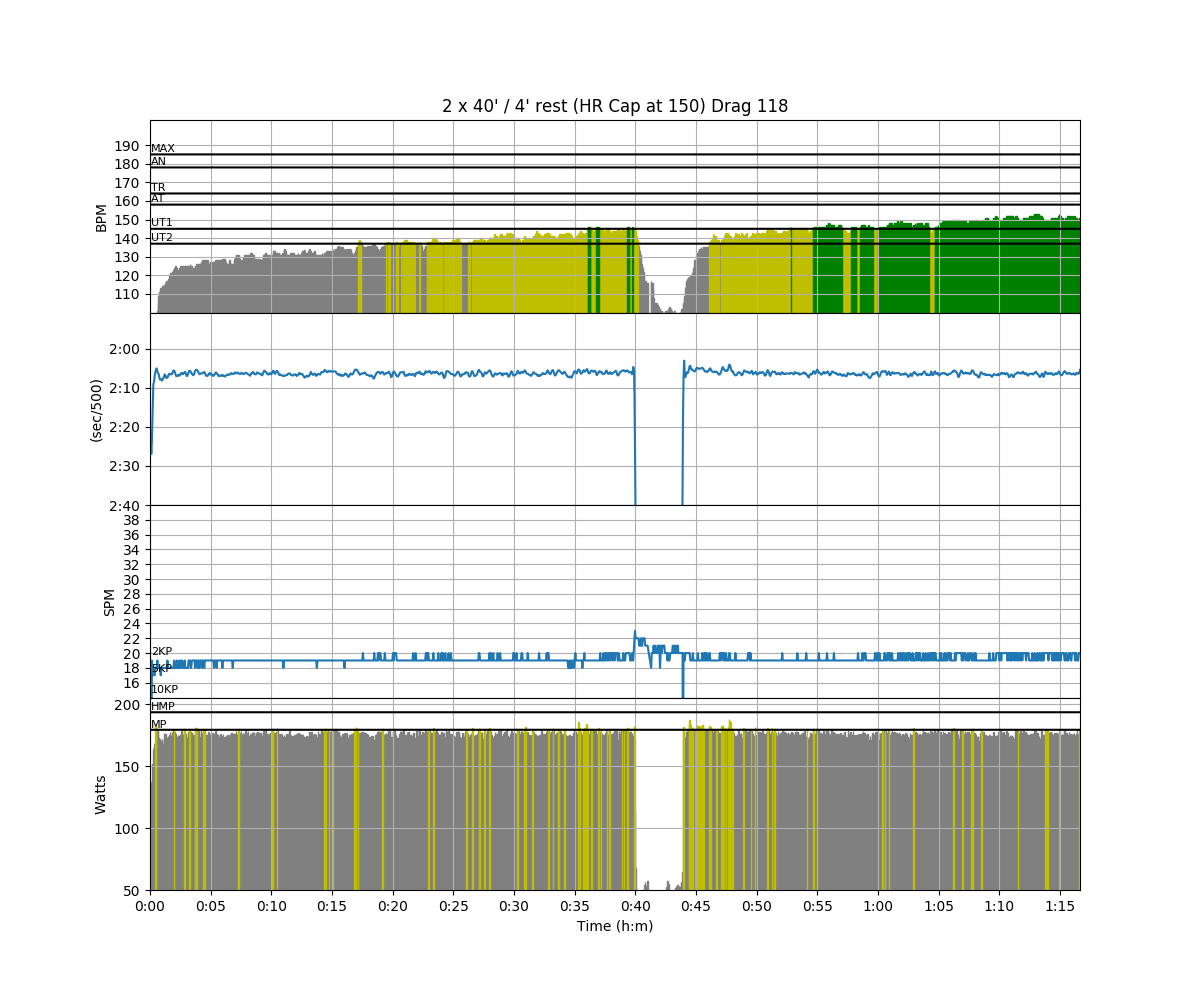
Task: Click the SPM y-axis label
Action: [x=110, y=602]
